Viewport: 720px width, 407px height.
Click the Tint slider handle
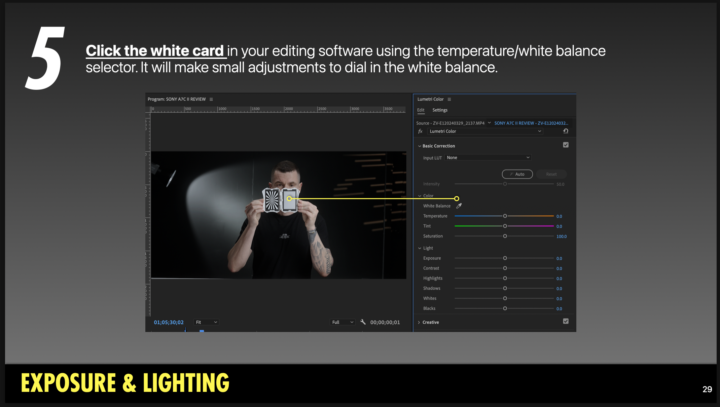pyautogui.click(x=505, y=226)
